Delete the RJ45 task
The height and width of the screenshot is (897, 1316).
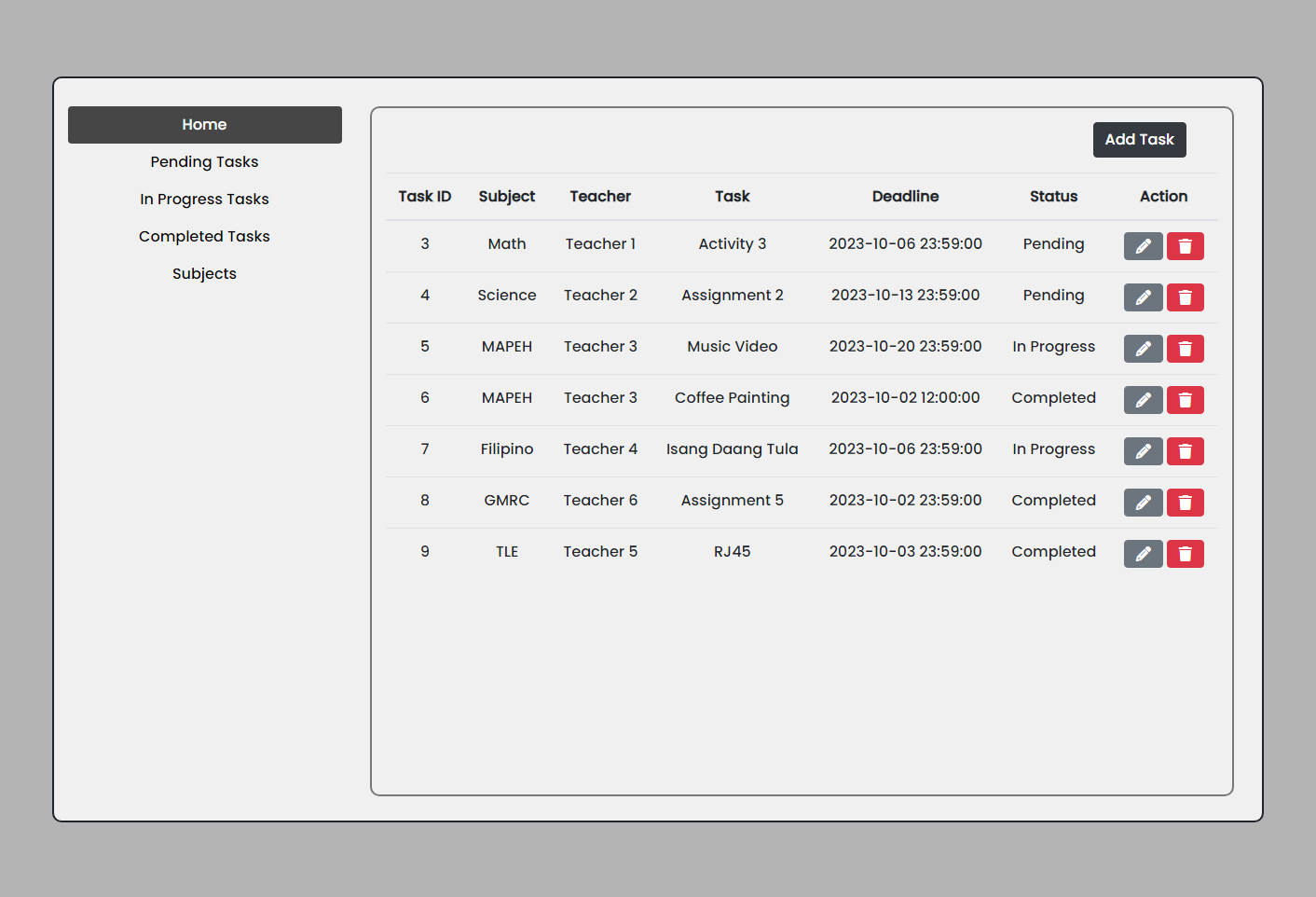coord(1185,554)
